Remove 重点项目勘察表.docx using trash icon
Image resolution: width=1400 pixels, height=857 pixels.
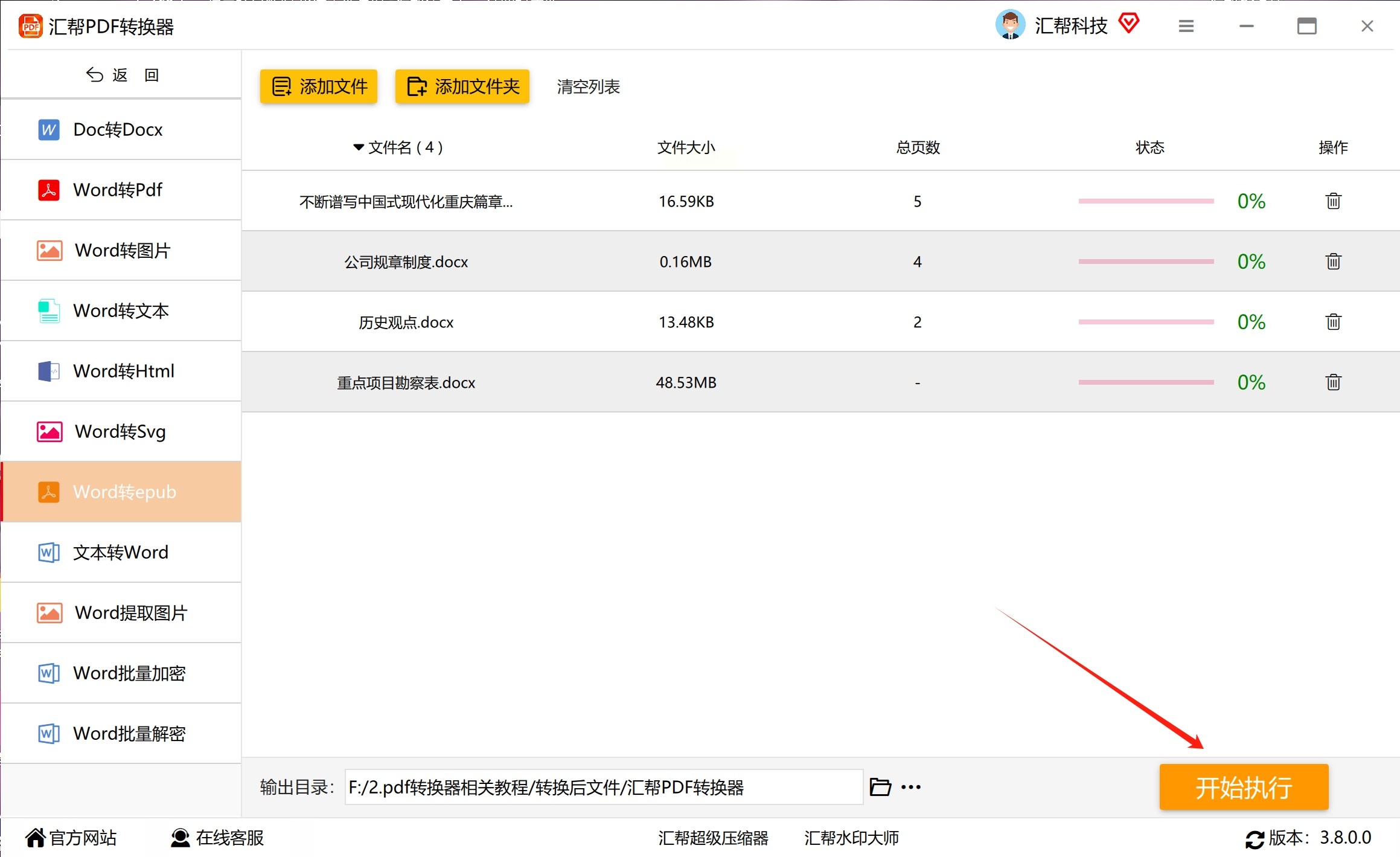[x=1333, y=382]
